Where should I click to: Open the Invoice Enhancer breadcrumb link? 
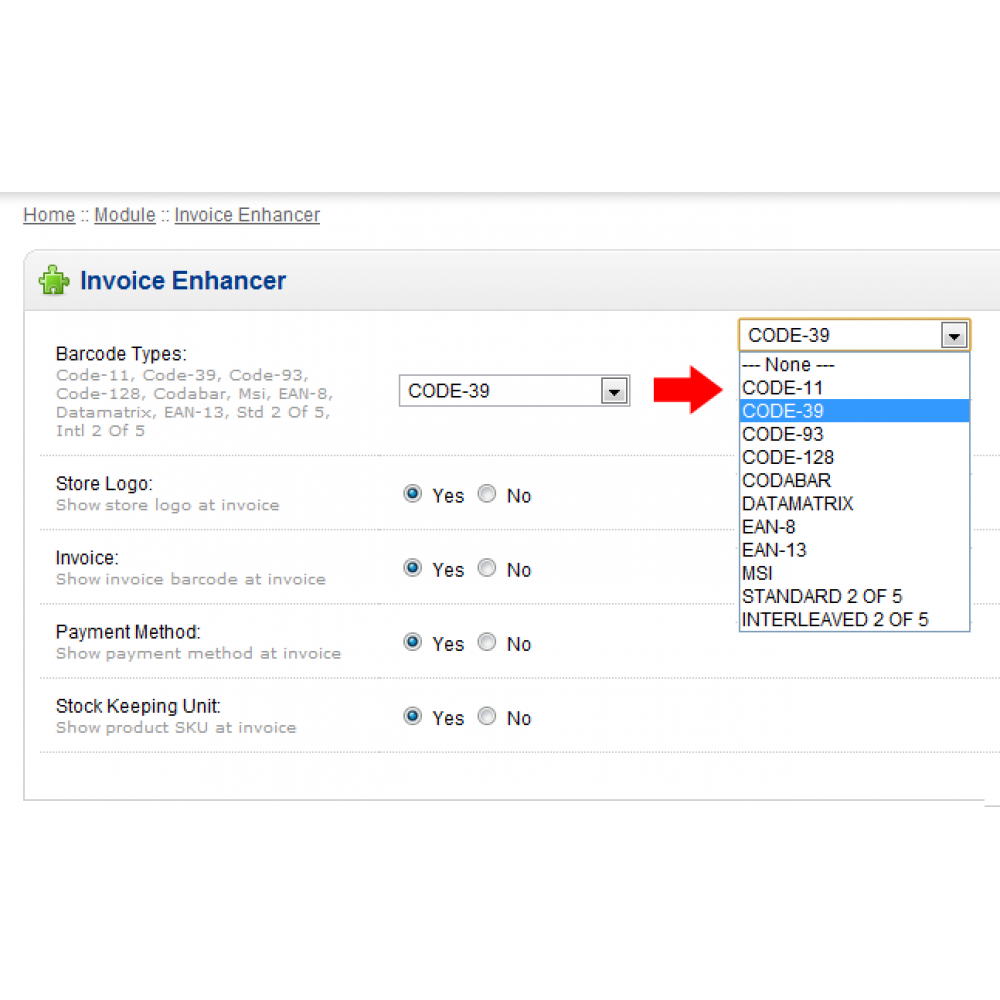(246, 214)
